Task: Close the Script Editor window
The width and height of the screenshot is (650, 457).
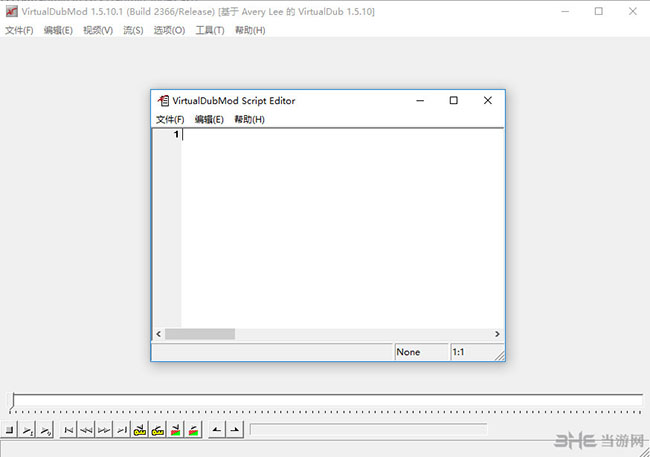Action: [488, 100]
